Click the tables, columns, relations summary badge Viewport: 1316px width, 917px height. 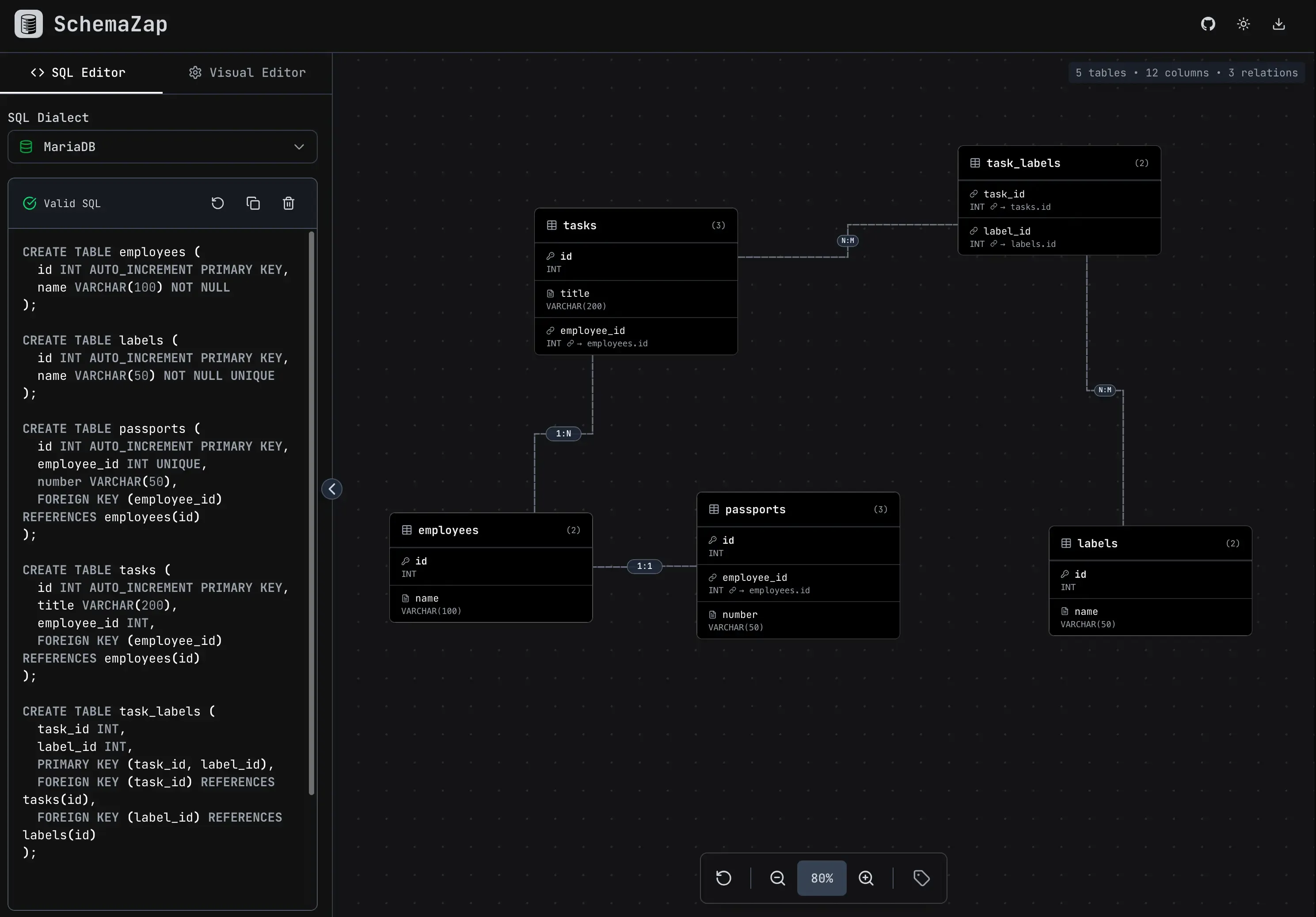point(1186,73)
